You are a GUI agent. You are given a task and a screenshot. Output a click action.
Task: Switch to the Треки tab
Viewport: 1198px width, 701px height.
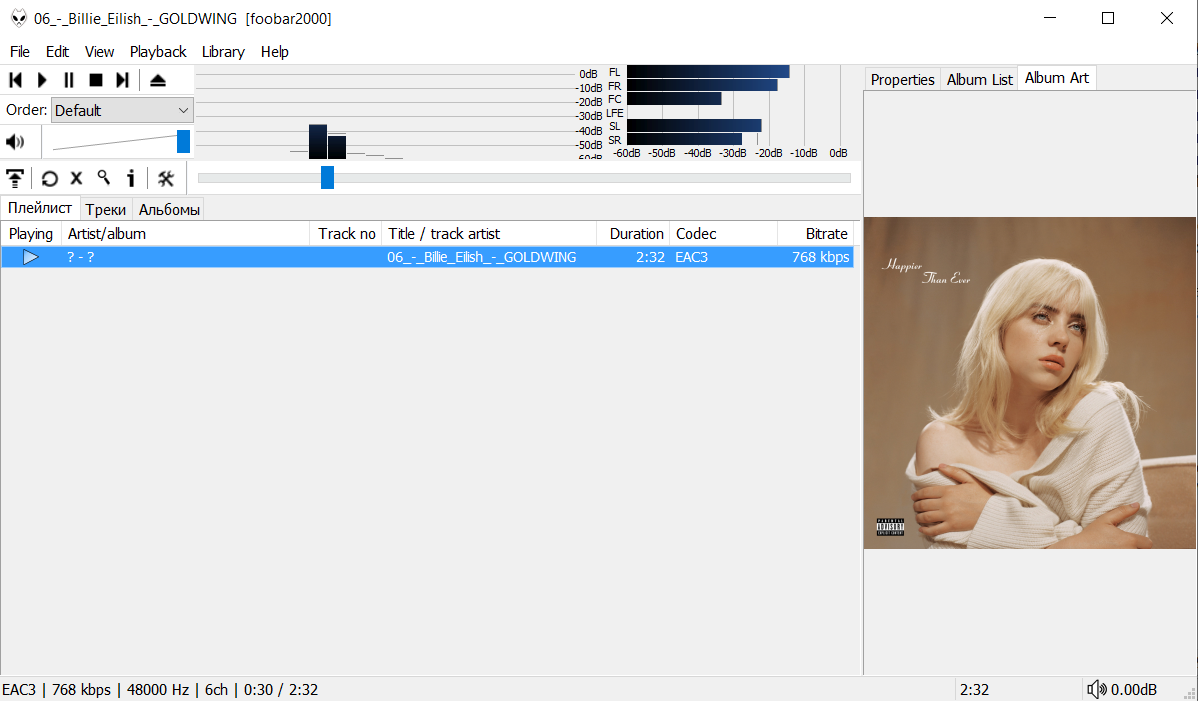105,209
